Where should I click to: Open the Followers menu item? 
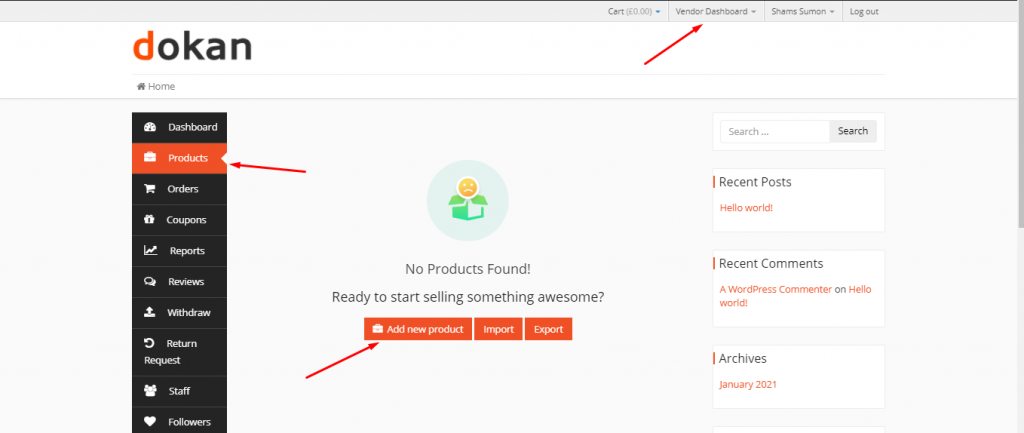(x=180, y=422)
